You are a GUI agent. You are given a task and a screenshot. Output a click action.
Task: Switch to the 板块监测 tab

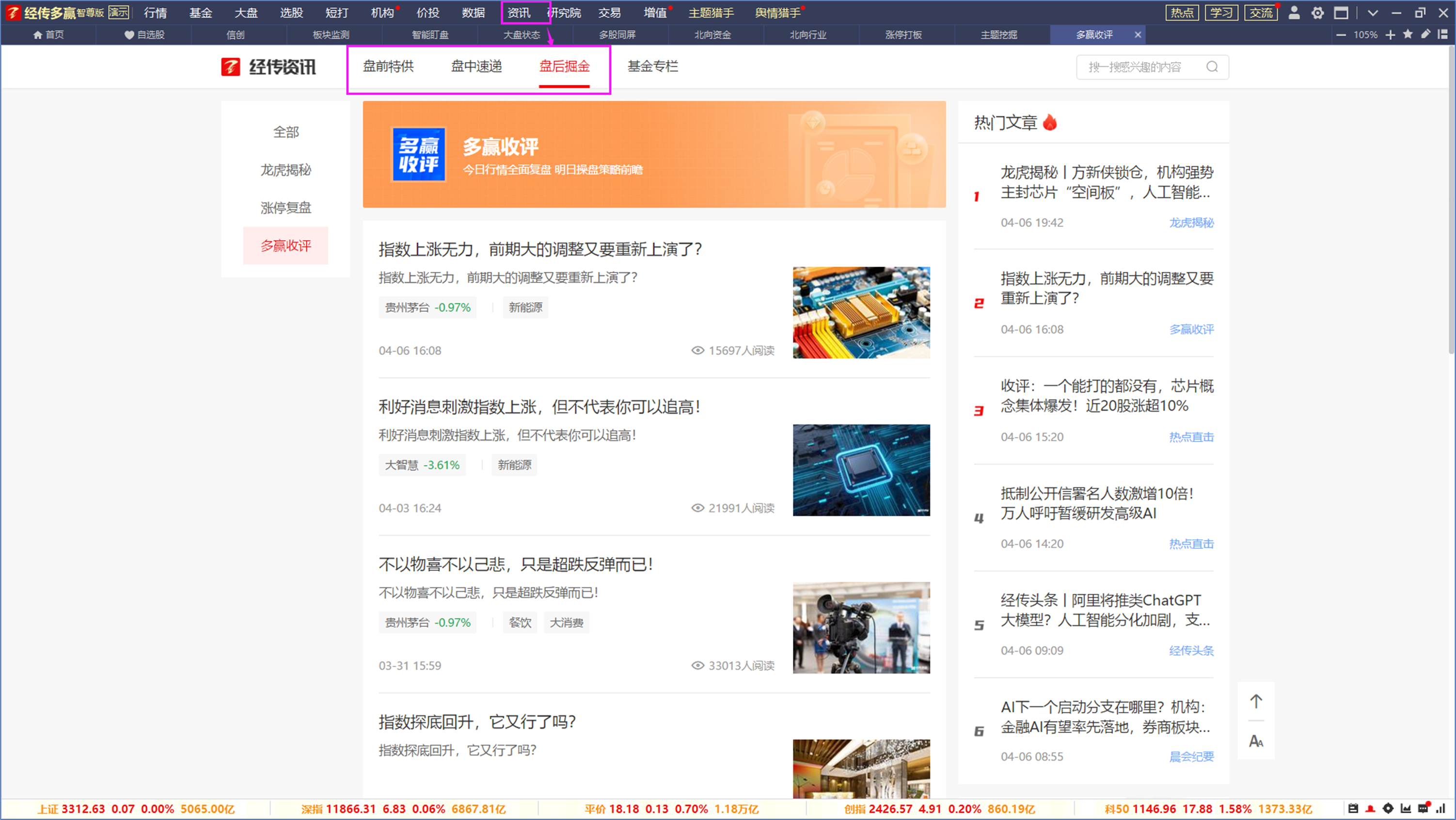(x=331, y=35)
